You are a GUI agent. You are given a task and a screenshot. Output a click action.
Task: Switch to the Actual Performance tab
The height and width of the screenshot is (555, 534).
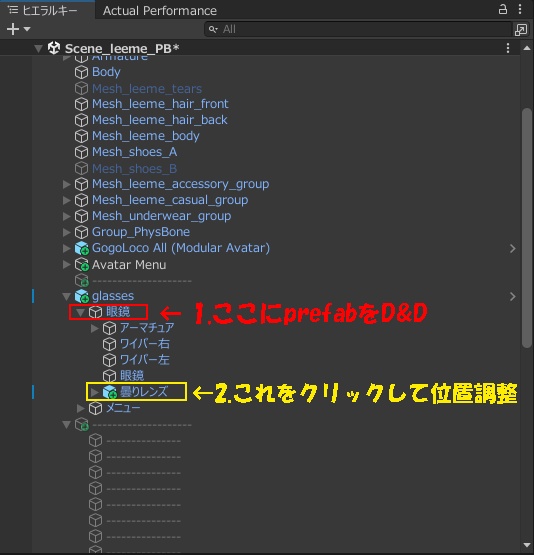point(160,11)
